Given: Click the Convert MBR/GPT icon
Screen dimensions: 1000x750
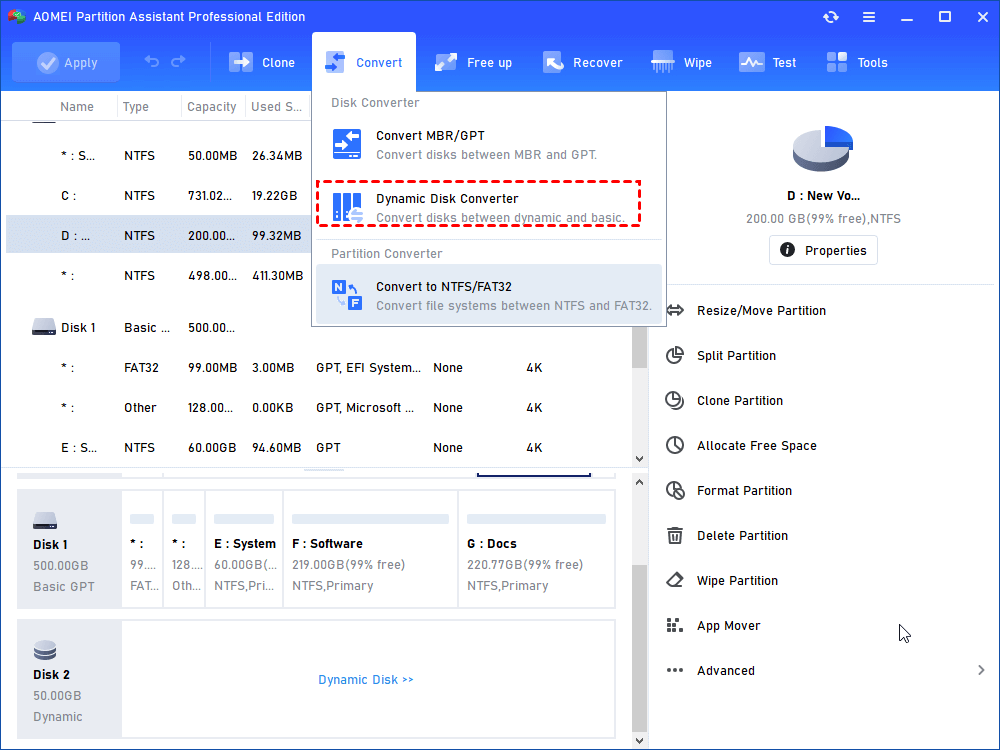Looking at the screenshot, I should 347,145.
